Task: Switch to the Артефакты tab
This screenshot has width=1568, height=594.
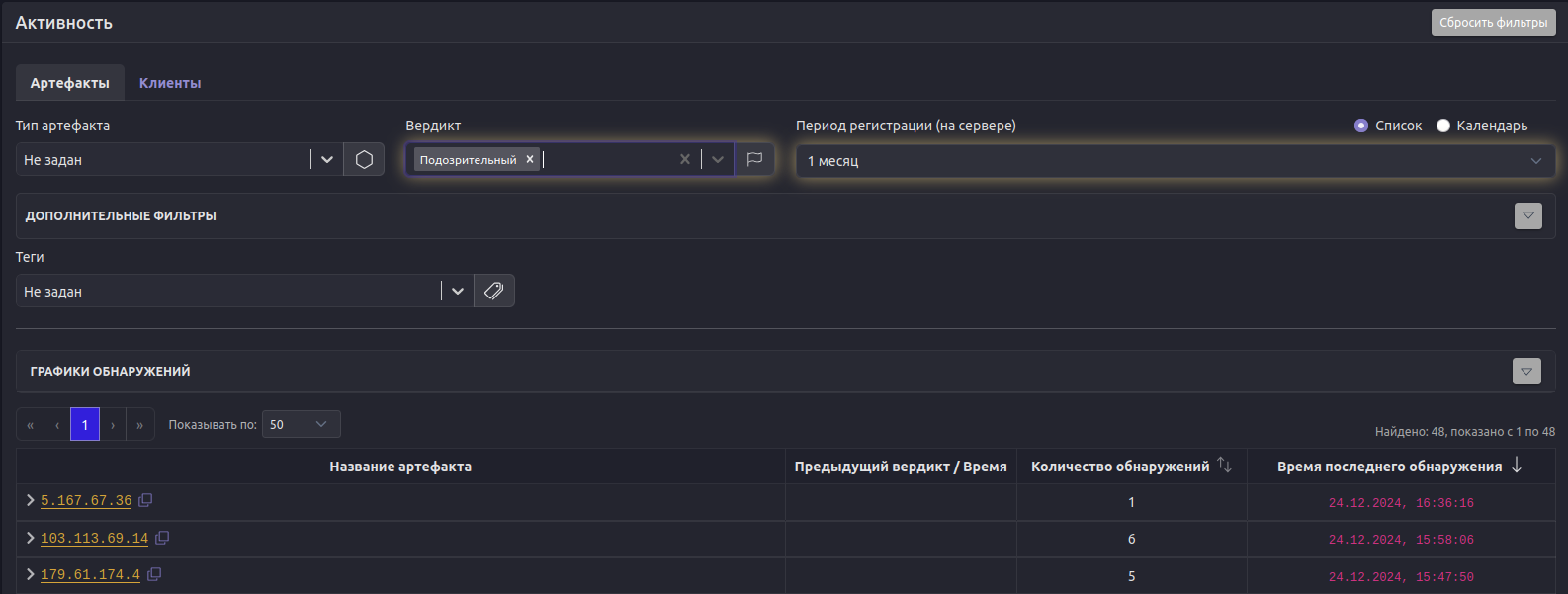Action: click(70, 83)
